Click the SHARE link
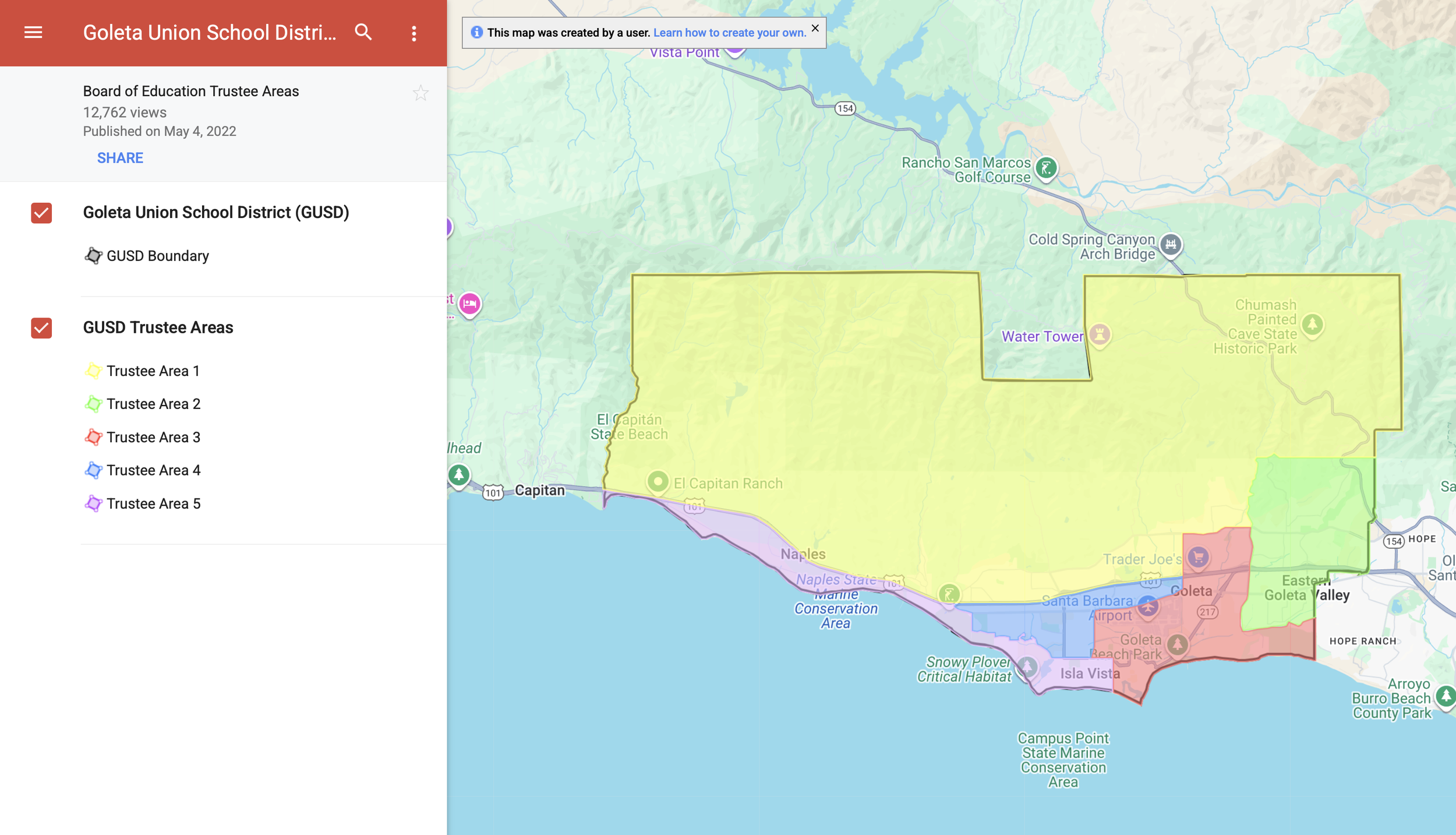Screen dimensions: 1456x835 click(120, 158)
